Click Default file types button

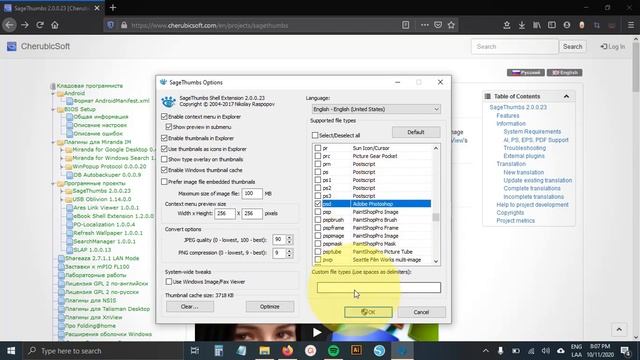(416, 132)
